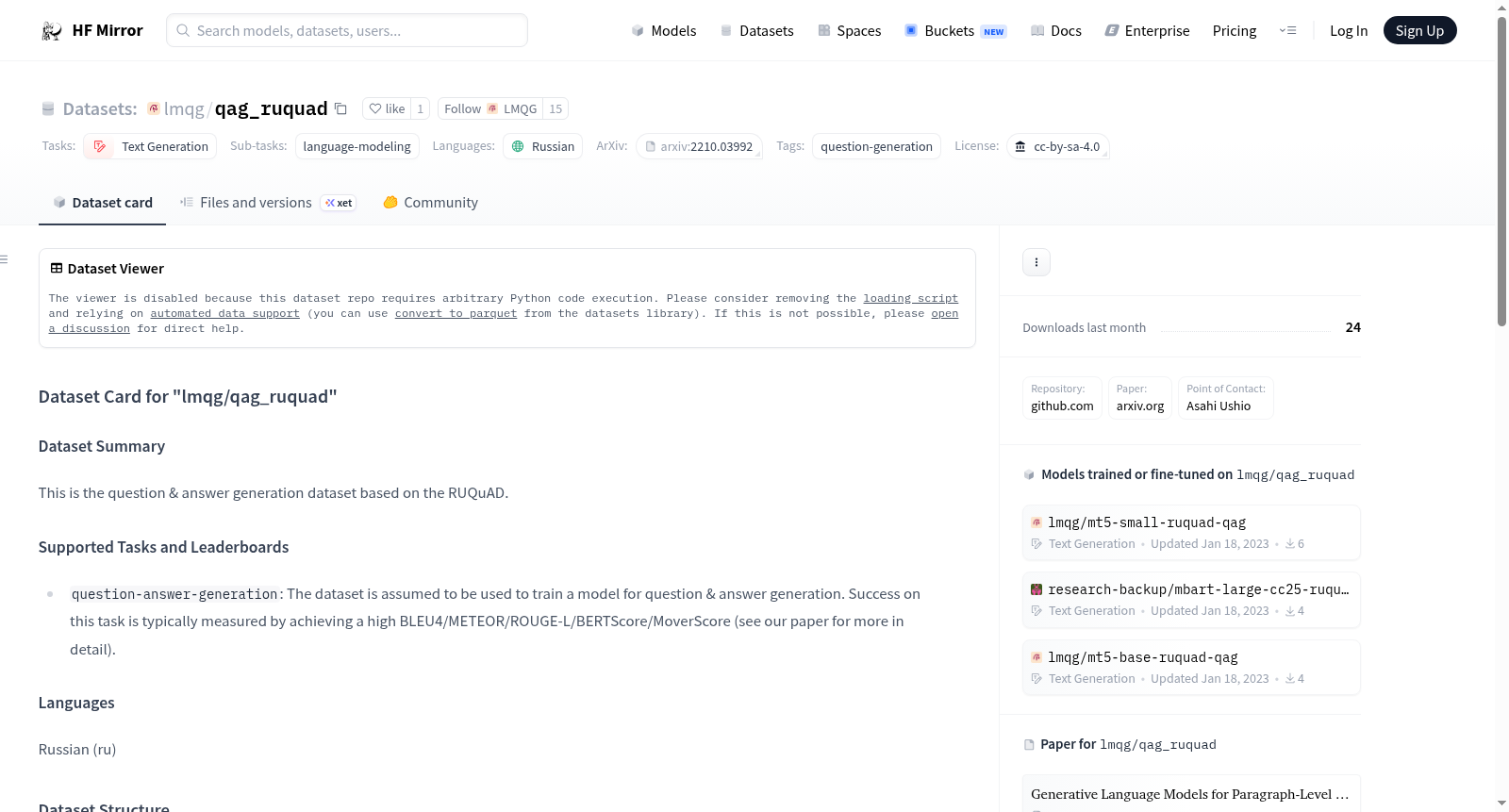The width and height of the screenshot is (1509, 812).
Task: Open the three-dot options menu
Action: tap(1036, 262)
